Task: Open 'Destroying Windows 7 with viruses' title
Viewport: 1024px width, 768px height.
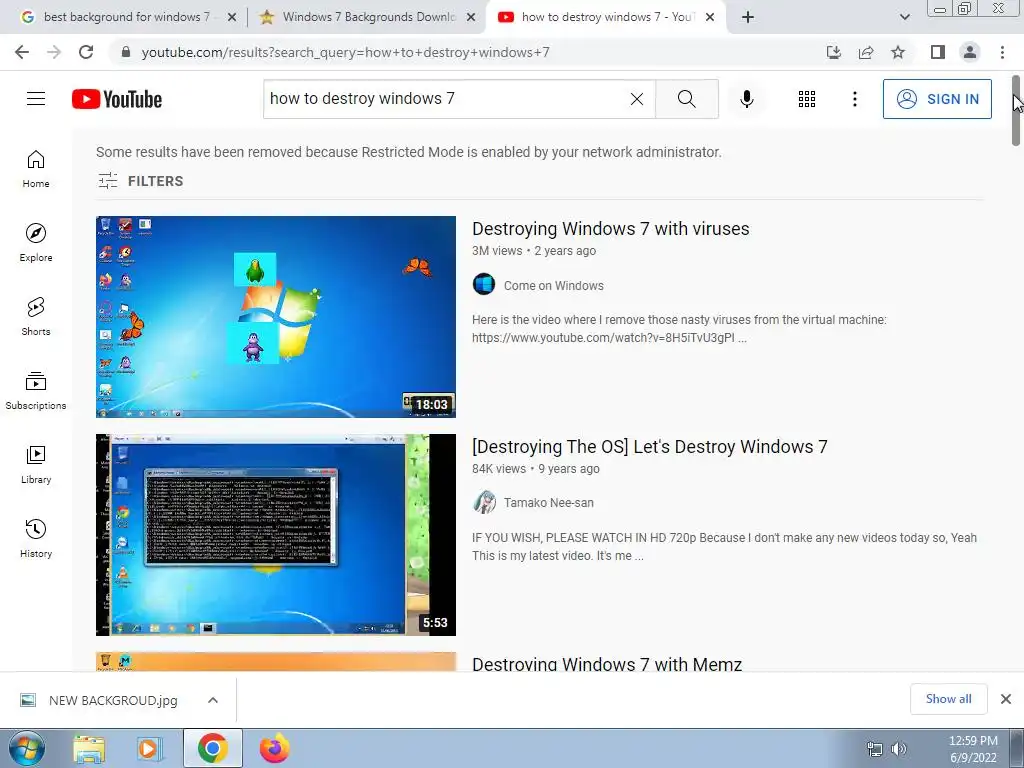Action: click(x=611, y=229)
